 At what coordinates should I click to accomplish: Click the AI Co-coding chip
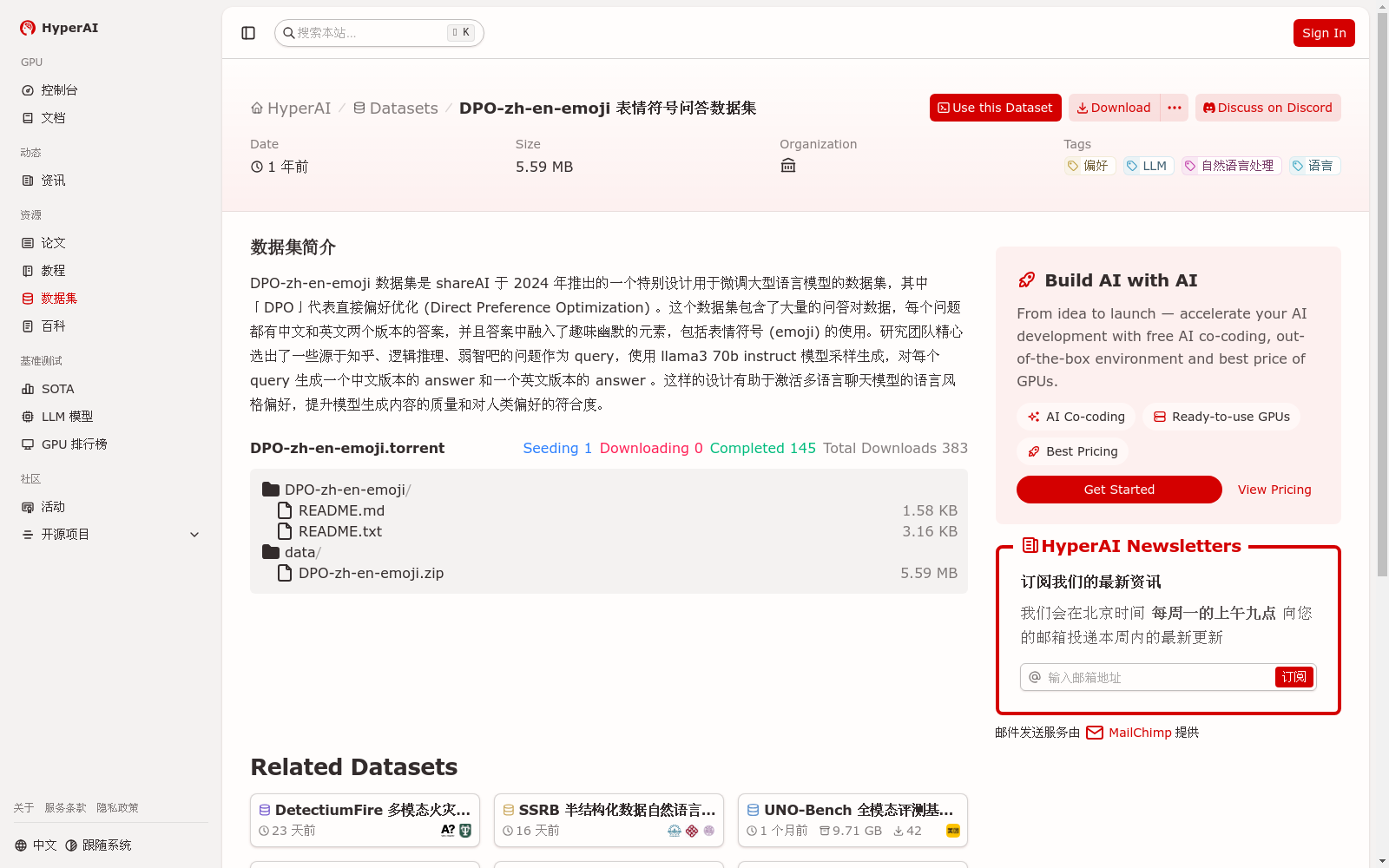1076,417
